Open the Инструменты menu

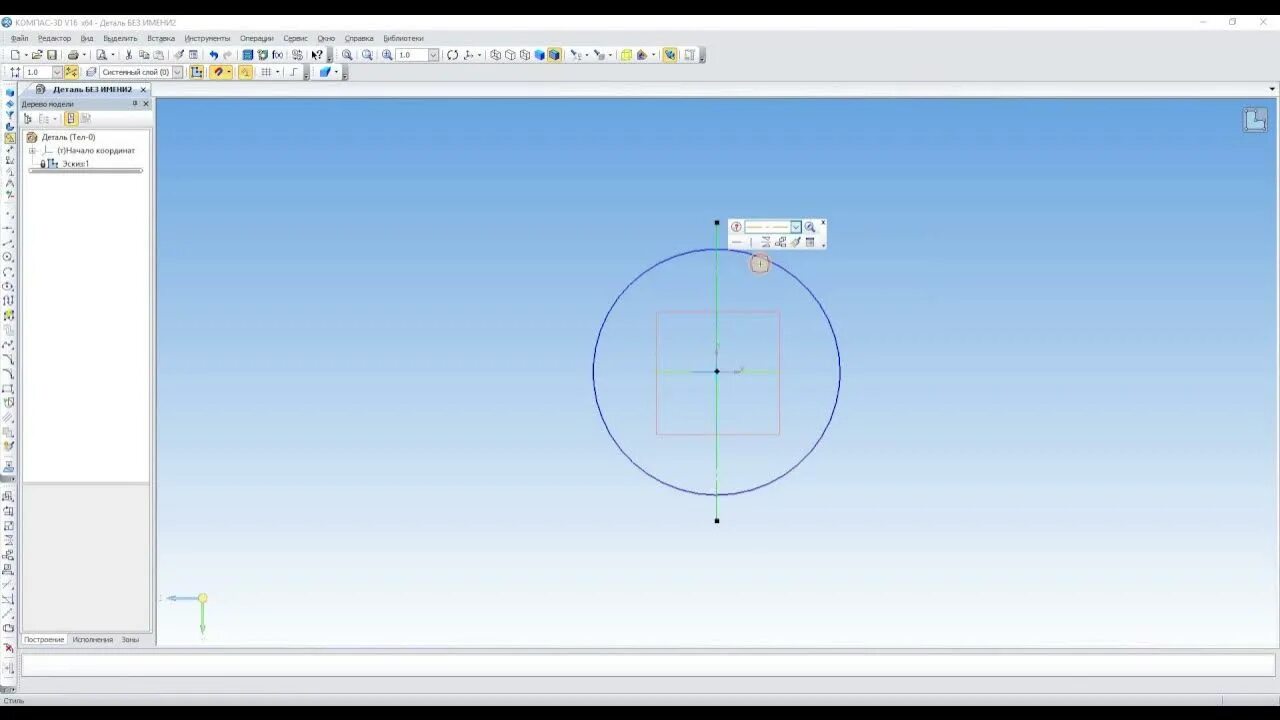tap(207, 38)
